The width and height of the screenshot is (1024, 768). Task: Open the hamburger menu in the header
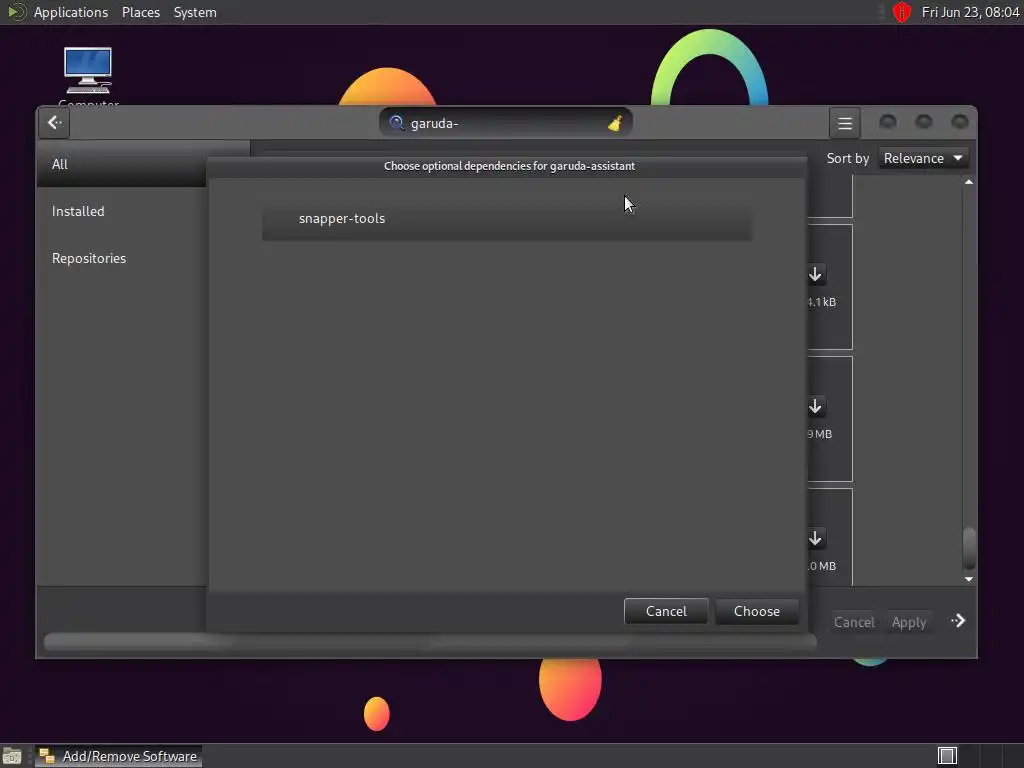[844, 123]
